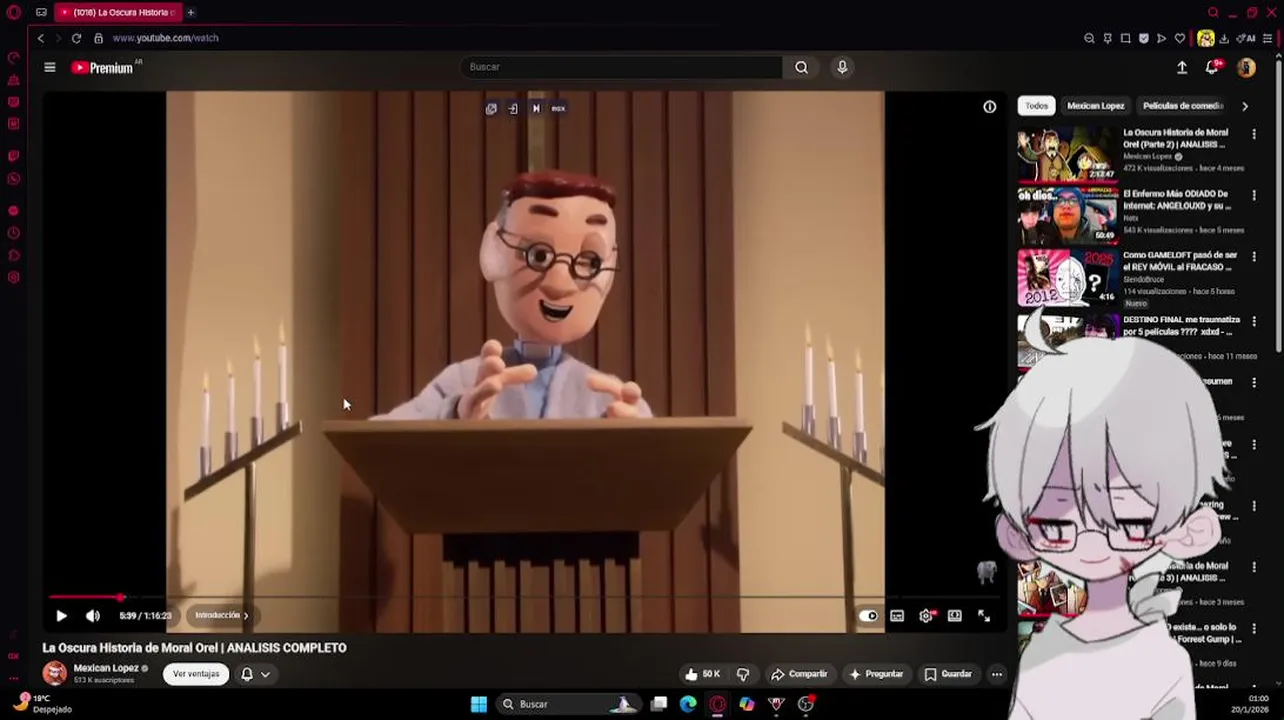Open the YouTube notifications bell
This screenshot has height=720, width=1284.
[1212, 67]
